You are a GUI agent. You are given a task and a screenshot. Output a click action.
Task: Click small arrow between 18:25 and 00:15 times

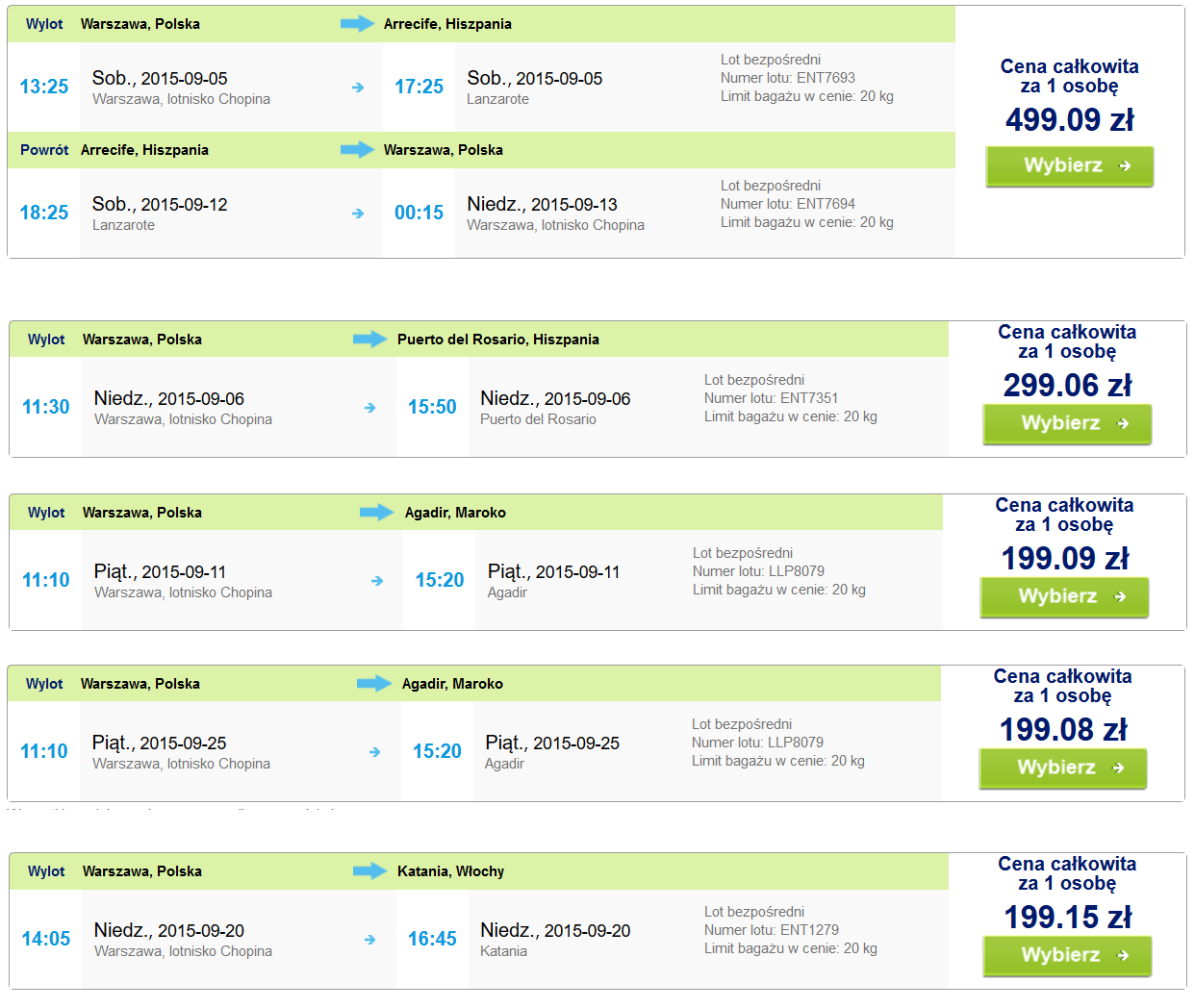[x=358, y=214]
